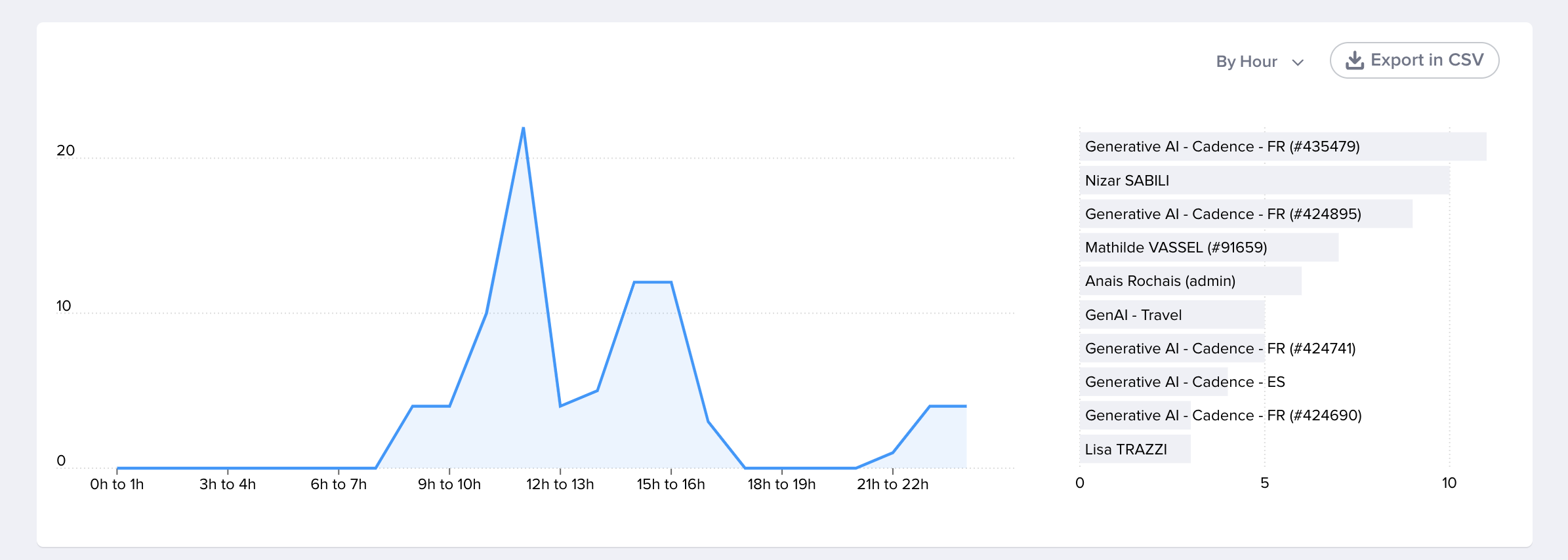The height and width of the screenshot is (560, 1568).
Task: Select Generative AI - Cadence - FR (#424895) bar
Action: pos(1245,214)
